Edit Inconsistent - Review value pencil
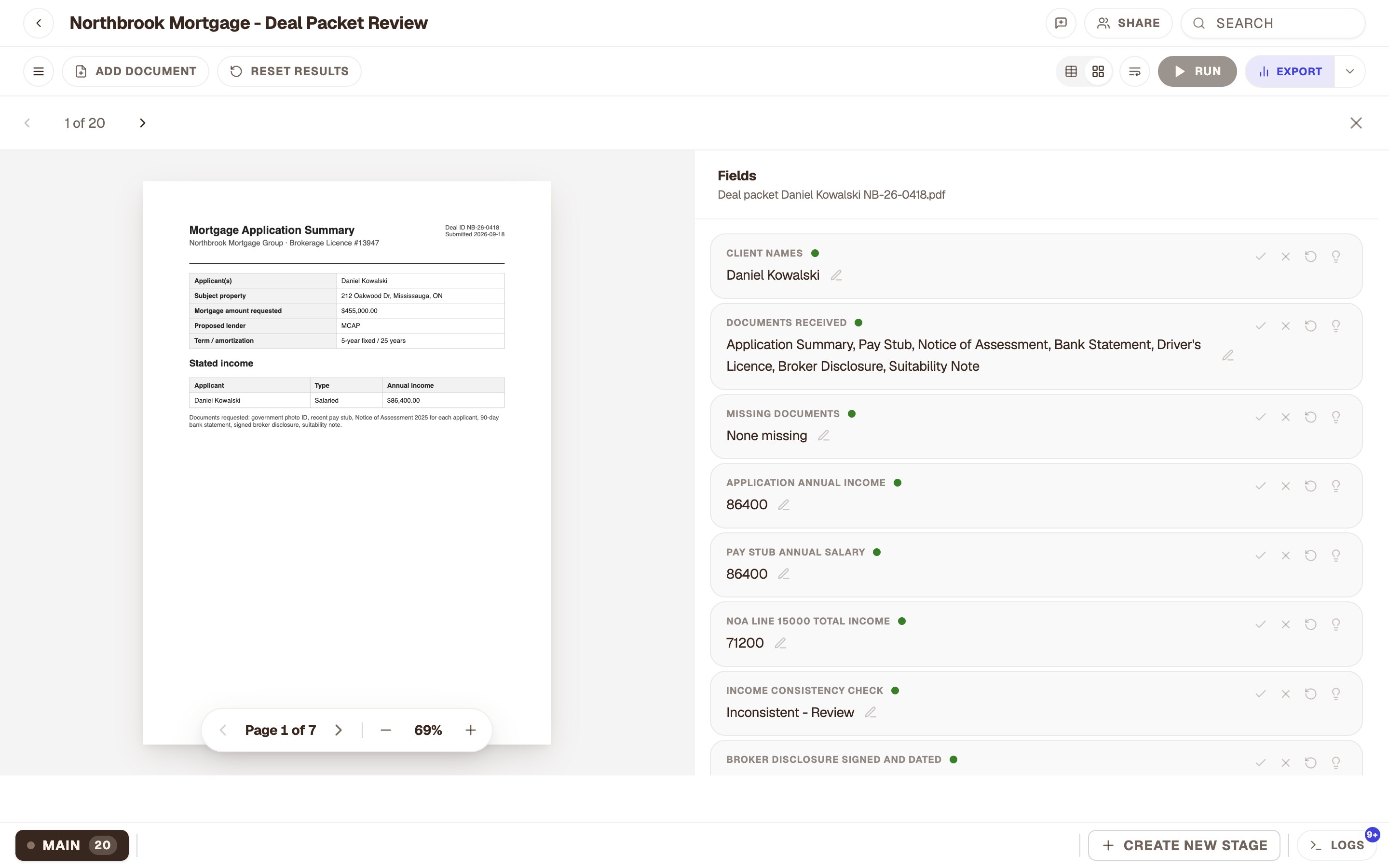The image size is (1389, 868). (x=871, y=712)
